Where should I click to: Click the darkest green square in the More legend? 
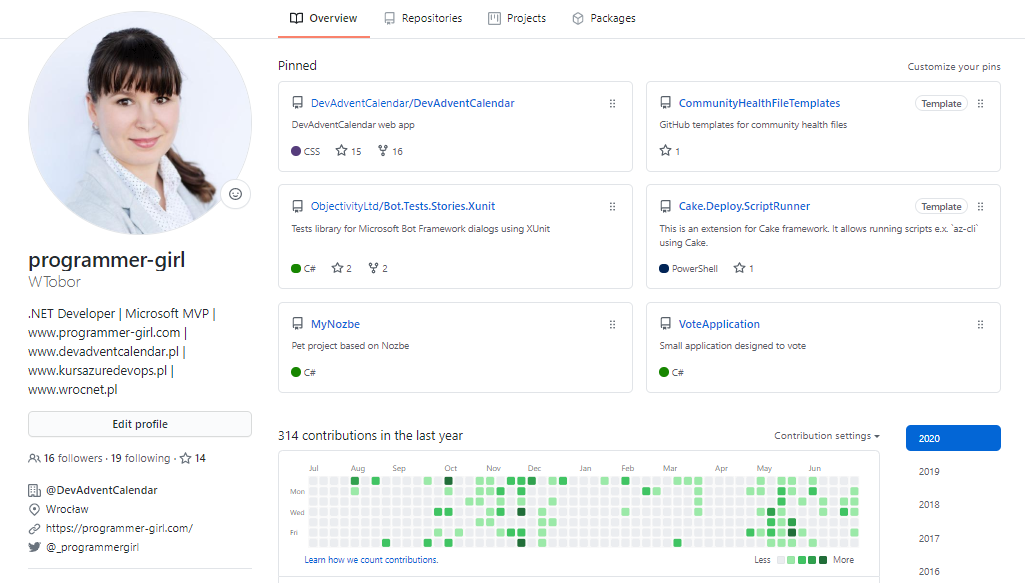(823, 560)
